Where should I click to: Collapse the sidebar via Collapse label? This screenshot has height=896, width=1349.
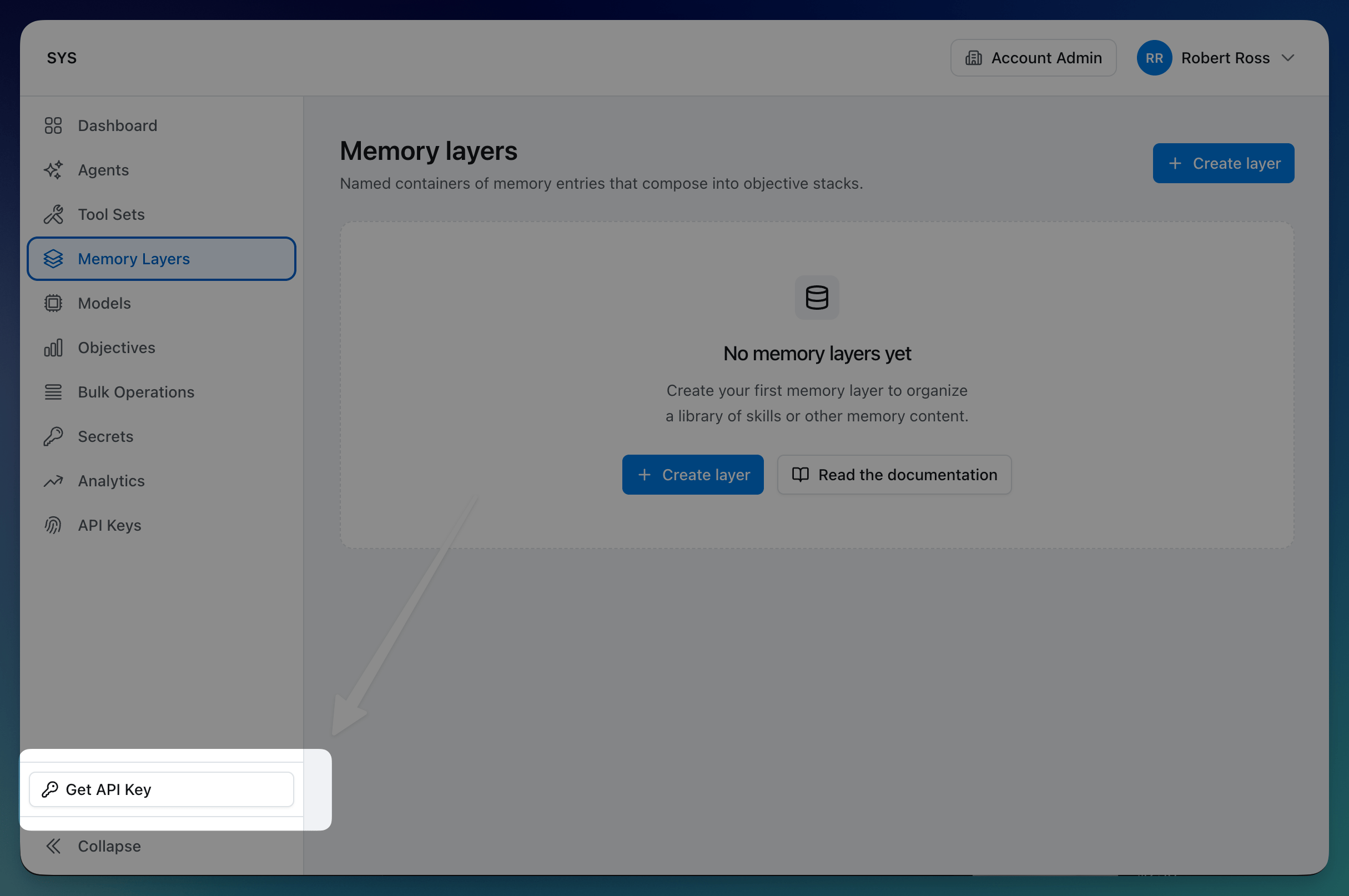(x=109, y=846)
